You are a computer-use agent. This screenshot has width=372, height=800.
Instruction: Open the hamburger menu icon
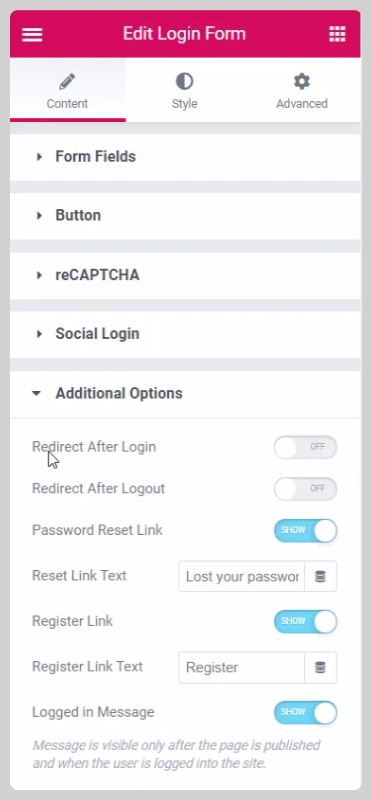32,35
